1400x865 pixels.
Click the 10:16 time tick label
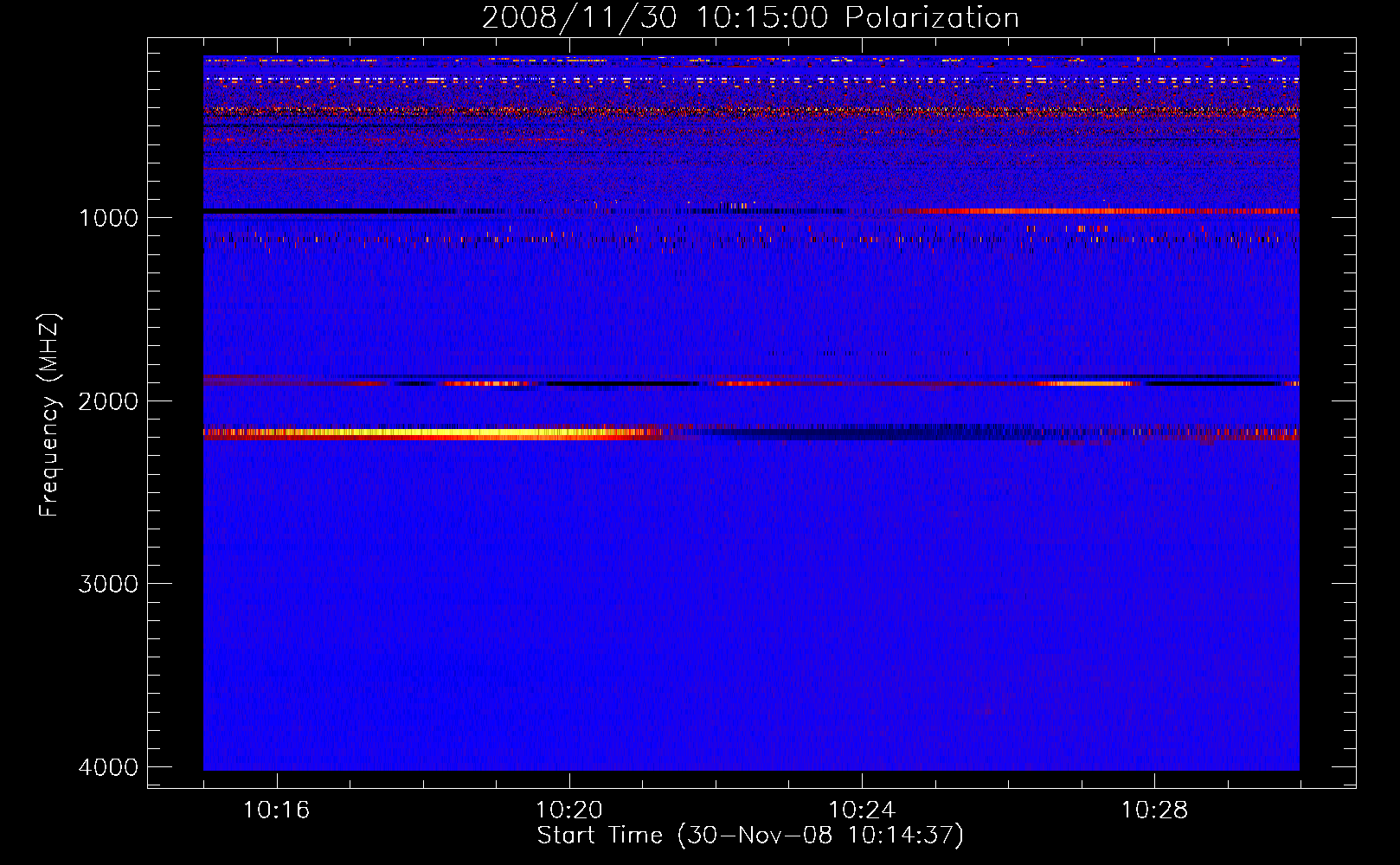(x=276, y=811)
